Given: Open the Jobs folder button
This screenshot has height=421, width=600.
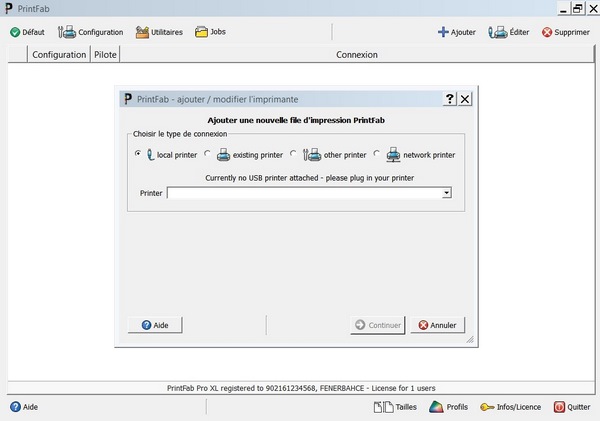Looking at the screenshot, I should pyautogui.click(x=210, y=32).
